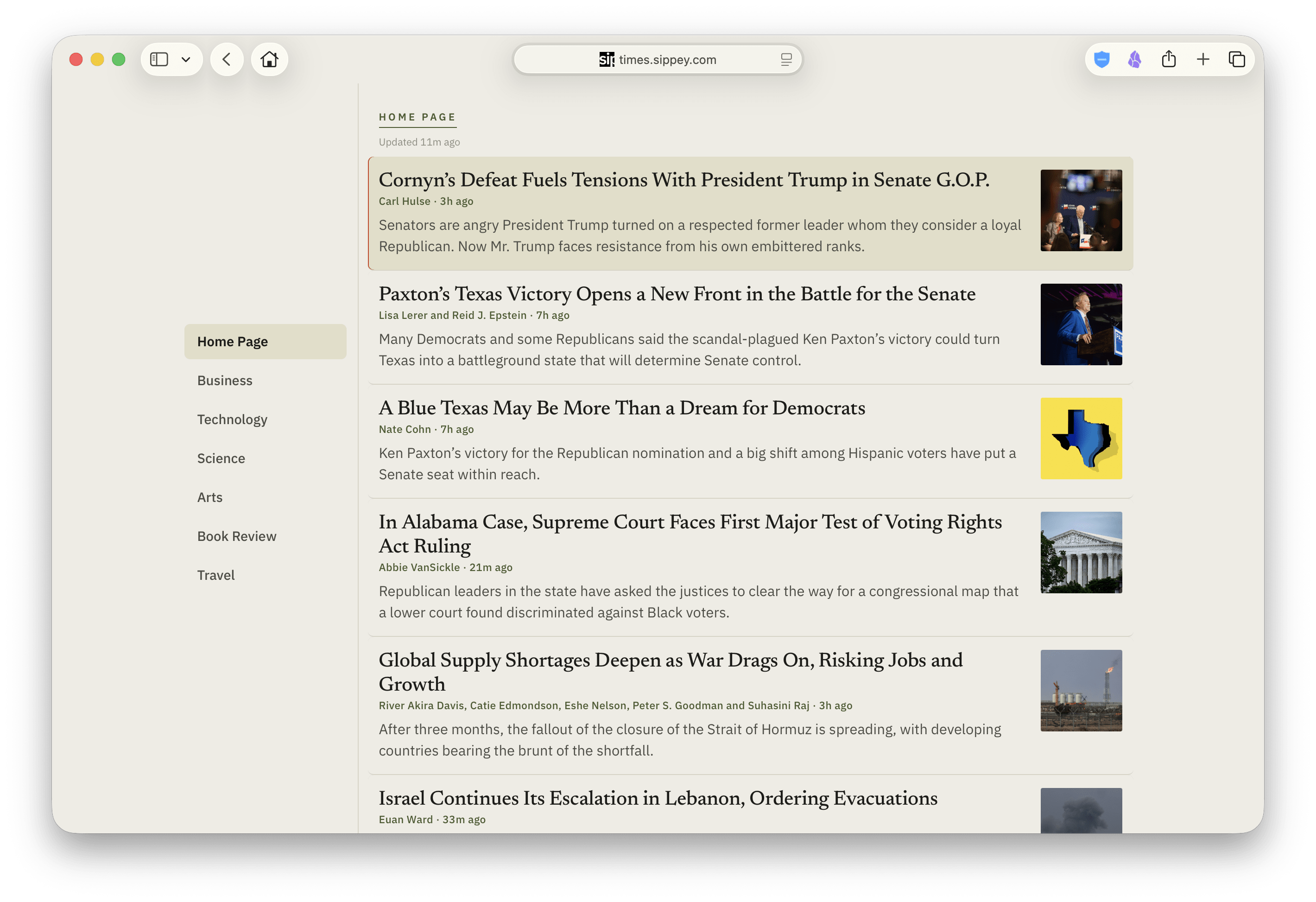Open the Share icon
1316x902 pixels.
[x=1169, y=59]
